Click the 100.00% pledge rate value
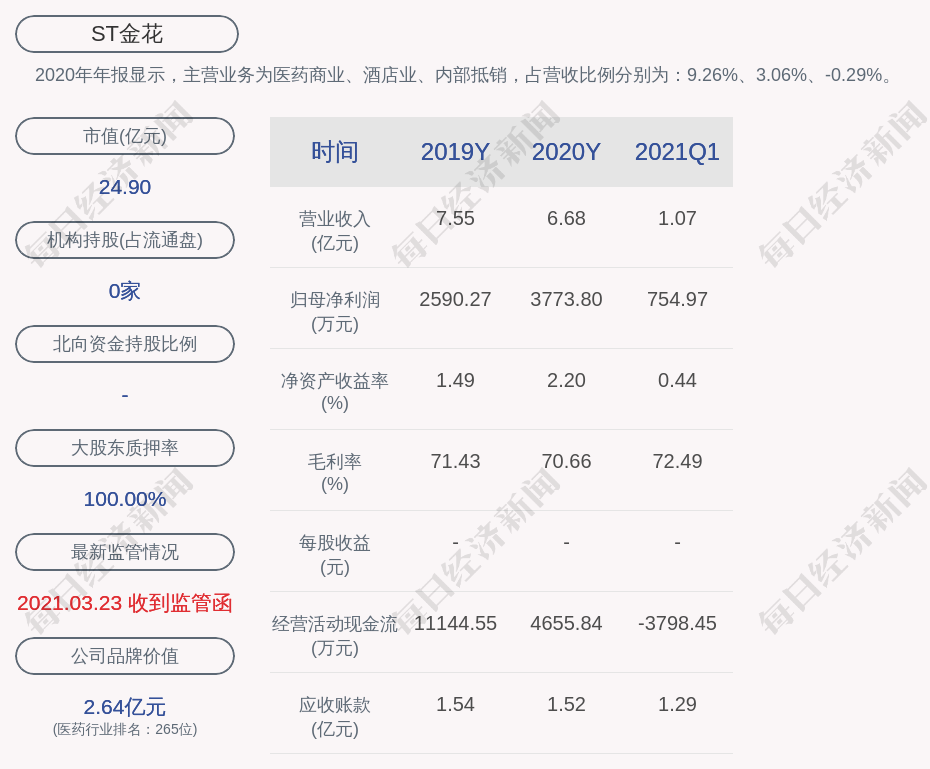 click(125, 499)
